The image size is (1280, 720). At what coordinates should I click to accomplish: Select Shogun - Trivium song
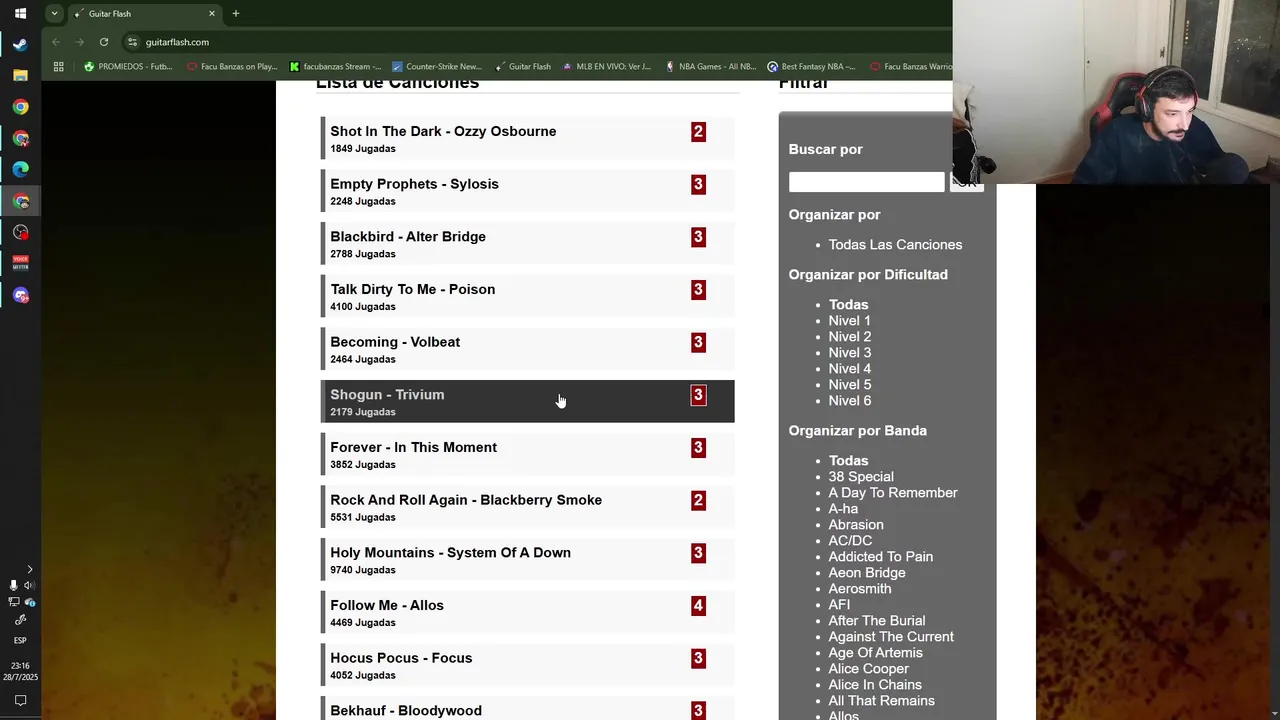(x=527, y=401)
